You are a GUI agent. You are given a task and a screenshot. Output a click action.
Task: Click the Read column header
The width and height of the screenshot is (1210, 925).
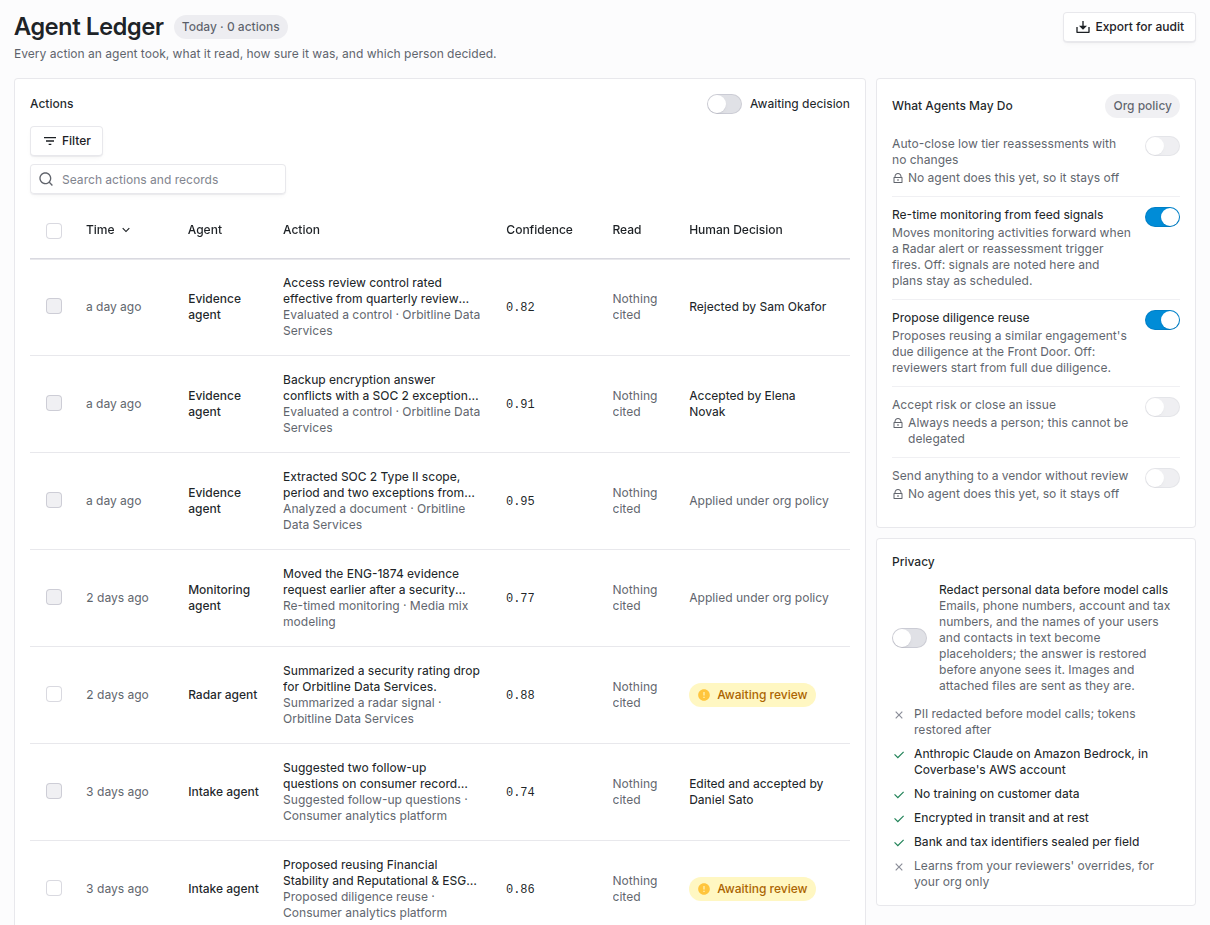pos(627,230)
